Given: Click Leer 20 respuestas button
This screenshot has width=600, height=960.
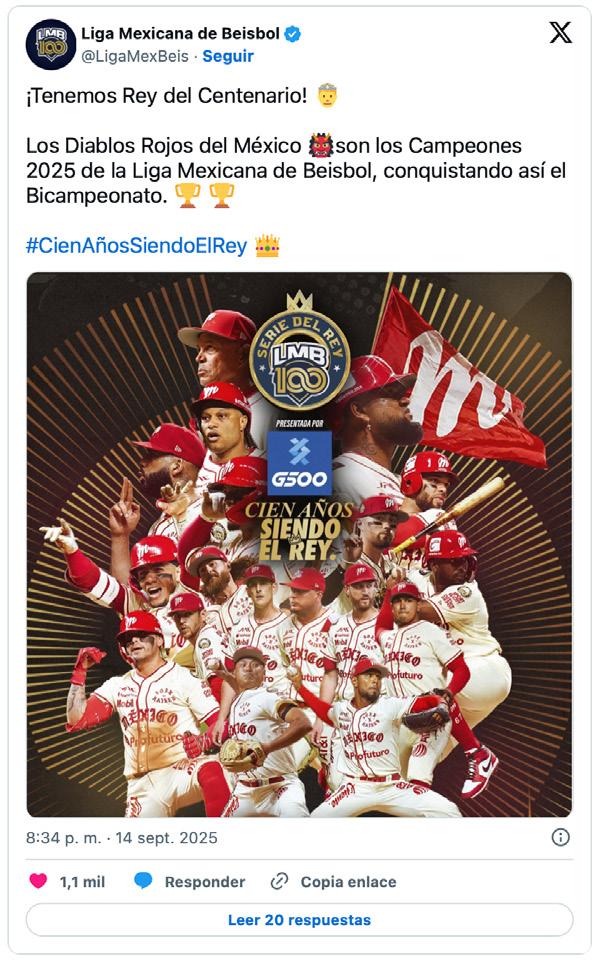Looking at the screenshot, I should coord(299,920).
